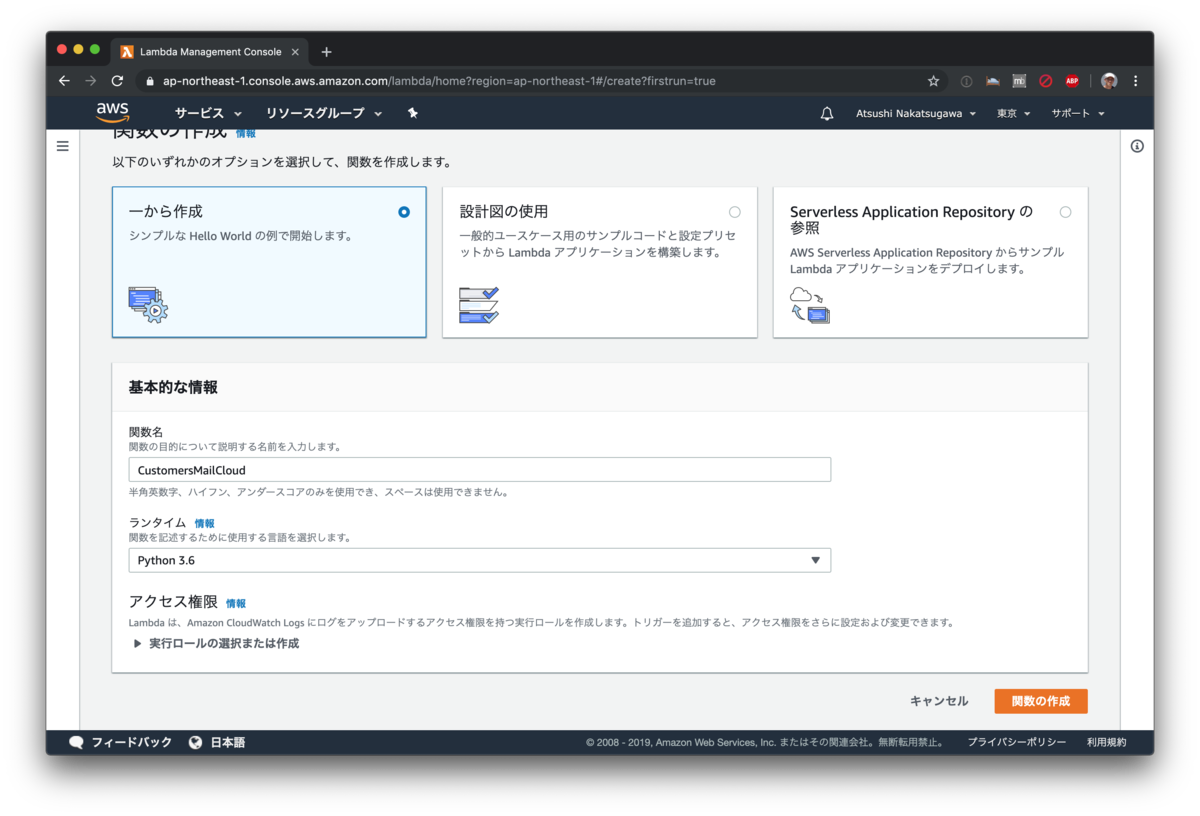Open the Chrome three-dot menu

tap(1136, 81)
